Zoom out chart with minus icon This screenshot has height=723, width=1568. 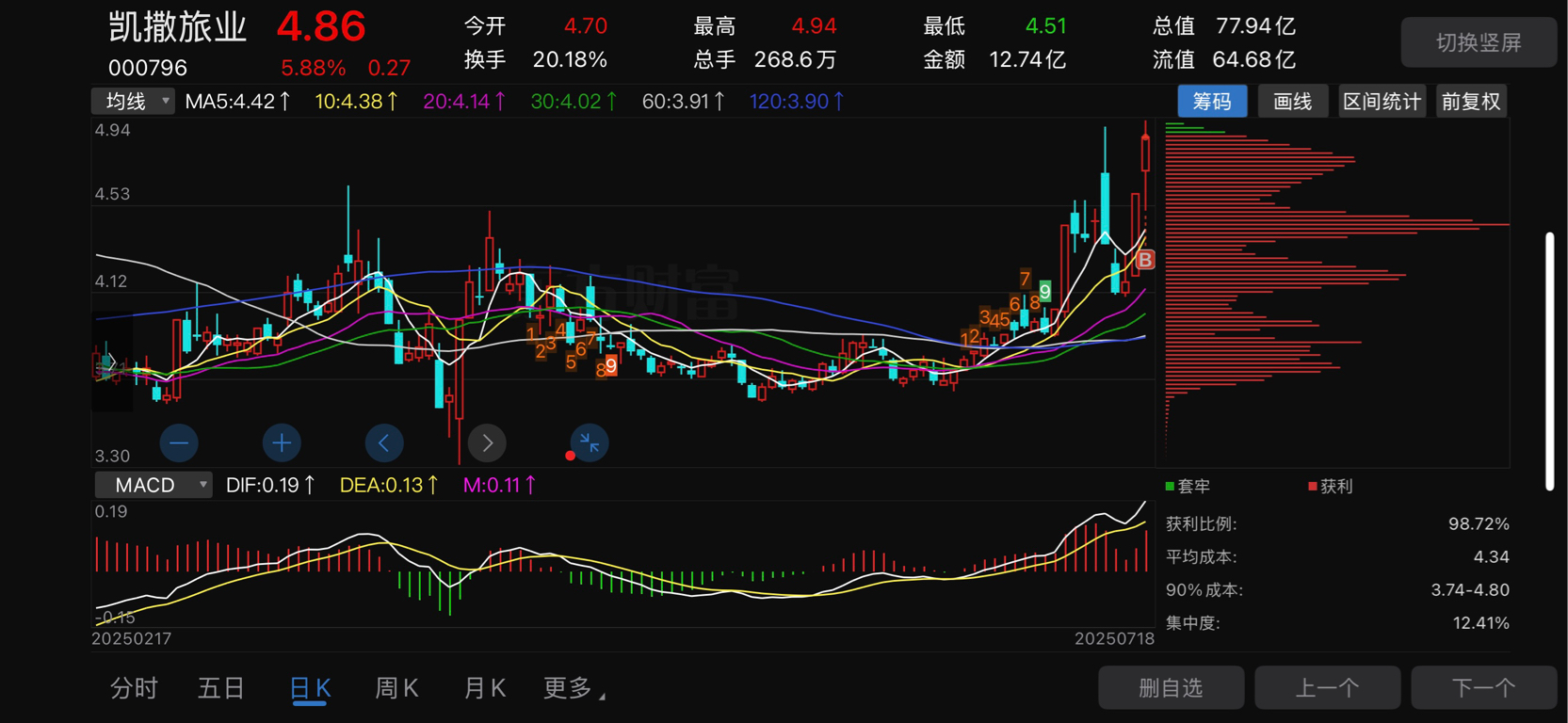point(179,442)
